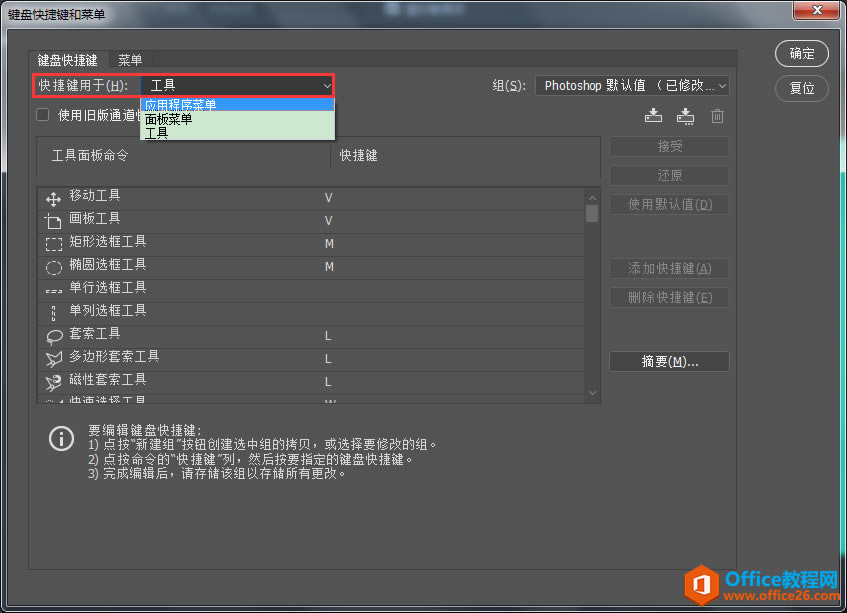
Task: Click scrollbar down arrow in tool list
Action: (592, 393)
